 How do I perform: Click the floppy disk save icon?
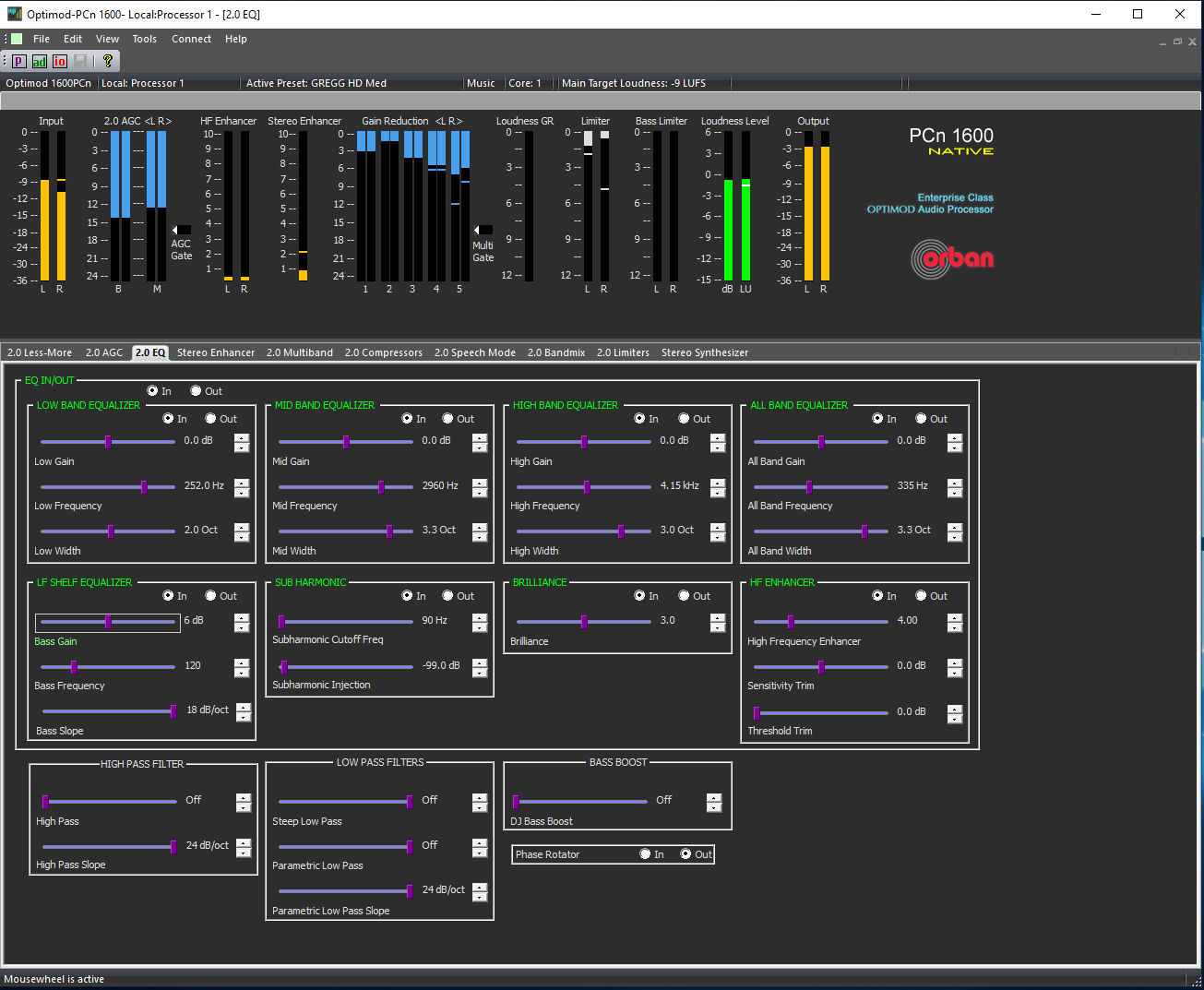tap(80, 61)
